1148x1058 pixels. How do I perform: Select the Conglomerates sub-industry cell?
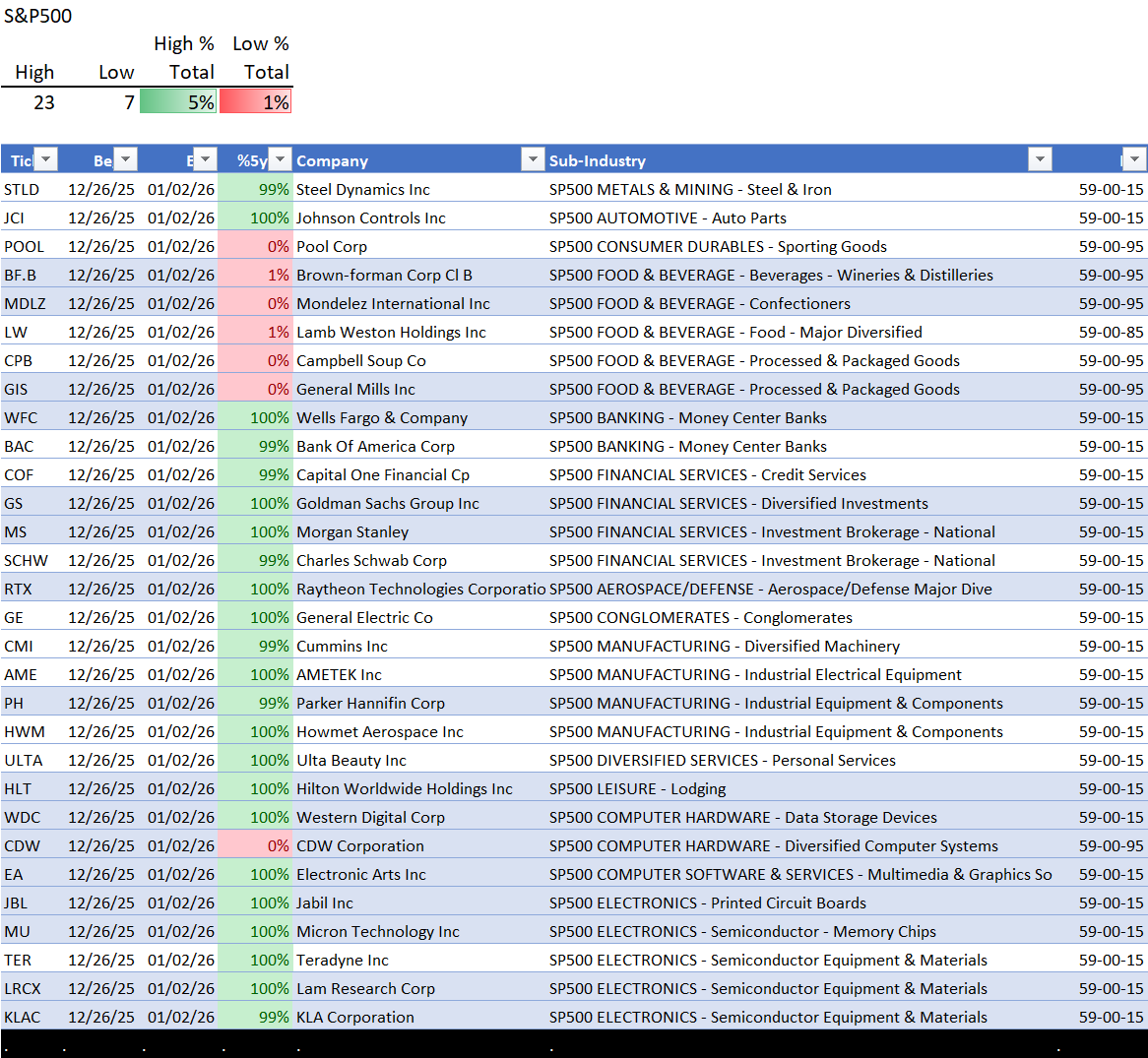click(799, 617)
